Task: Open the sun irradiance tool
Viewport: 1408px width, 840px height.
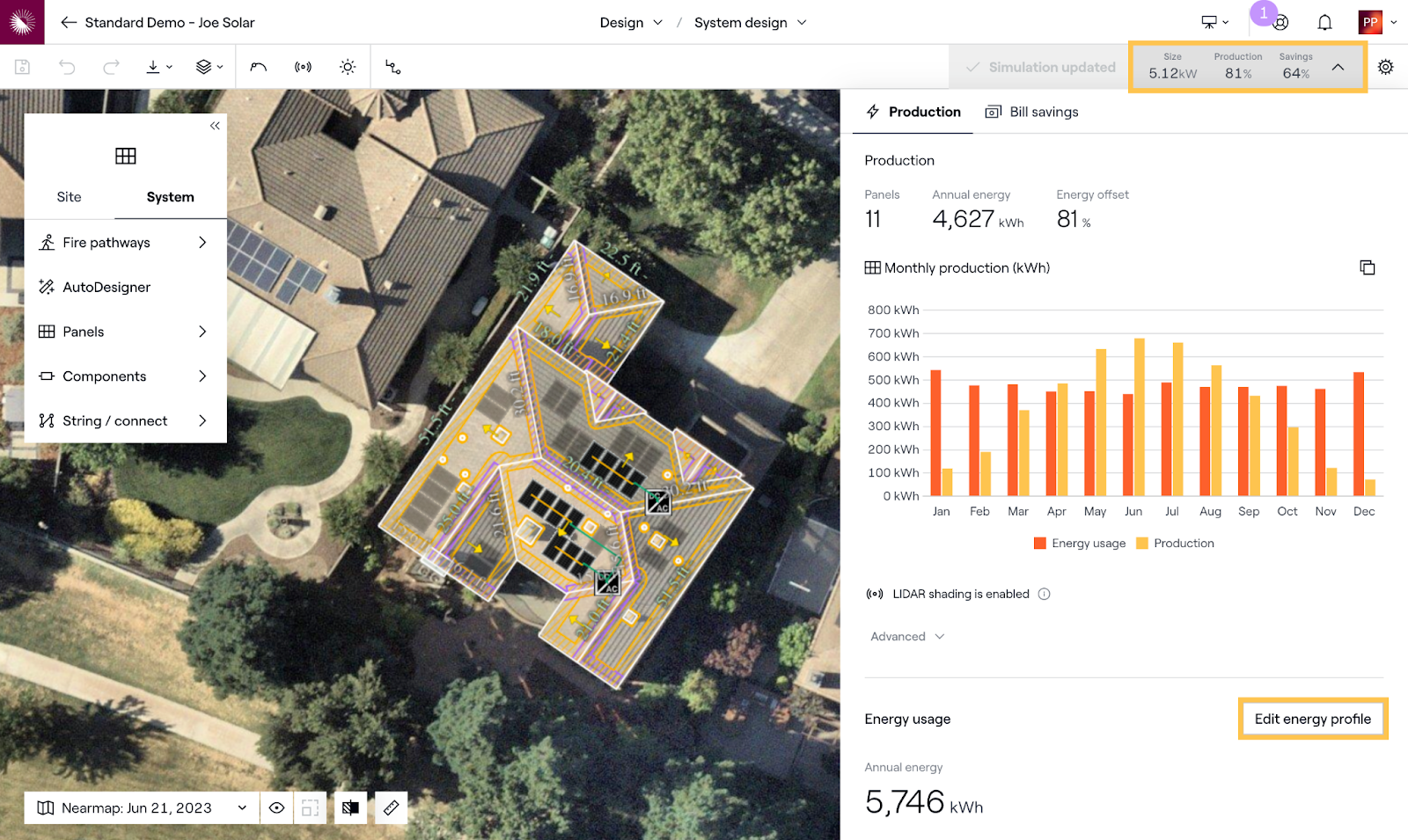Action: click(x=348, y=67)
